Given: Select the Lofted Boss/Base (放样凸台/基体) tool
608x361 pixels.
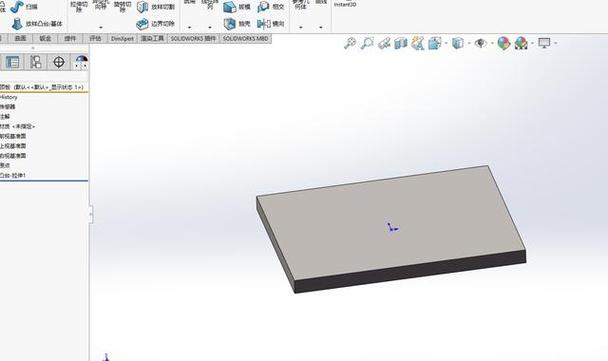Looking at the screenshot, I should [37, 24].
